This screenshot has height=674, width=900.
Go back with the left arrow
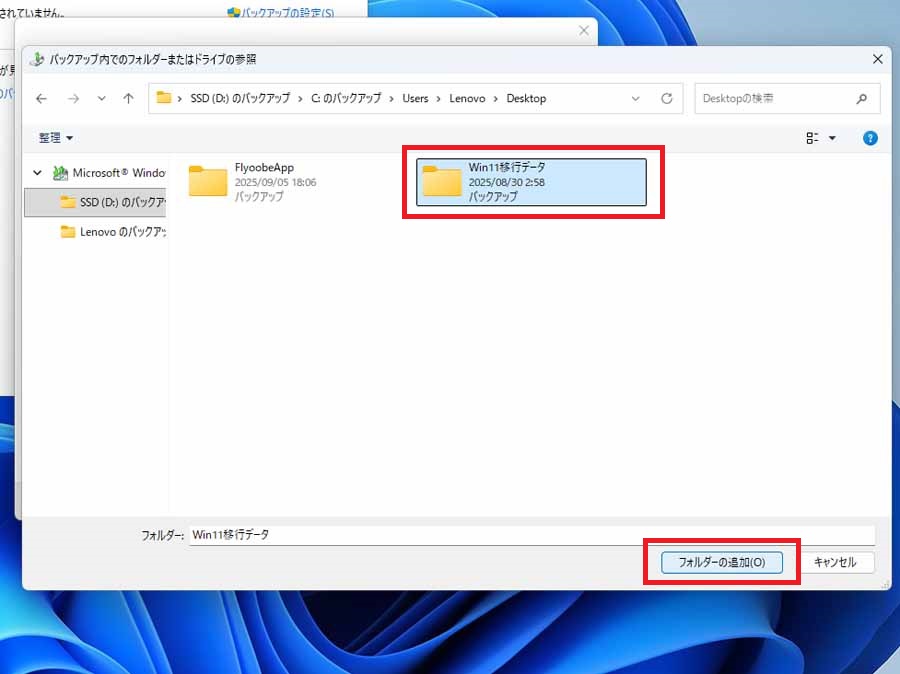(x=41, y=99)
